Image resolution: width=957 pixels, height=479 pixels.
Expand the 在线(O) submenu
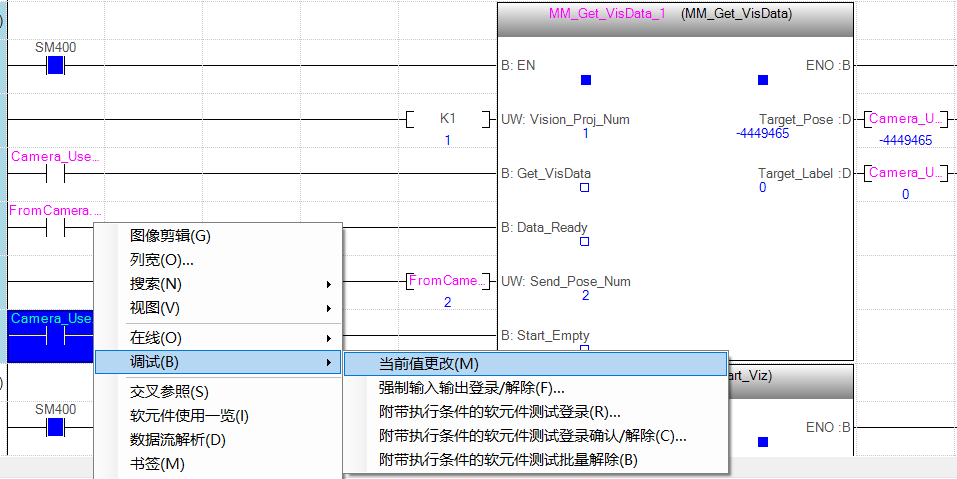[218, 337]
